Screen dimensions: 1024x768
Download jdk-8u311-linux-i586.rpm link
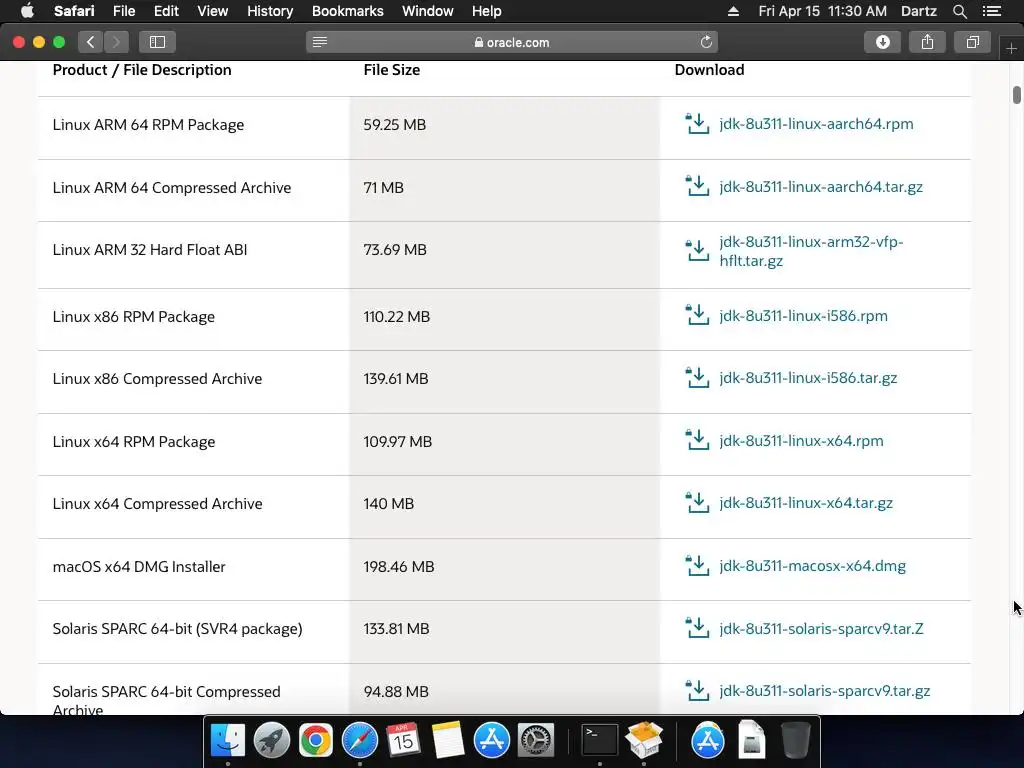pyautogui.click(x=803, y=315)
